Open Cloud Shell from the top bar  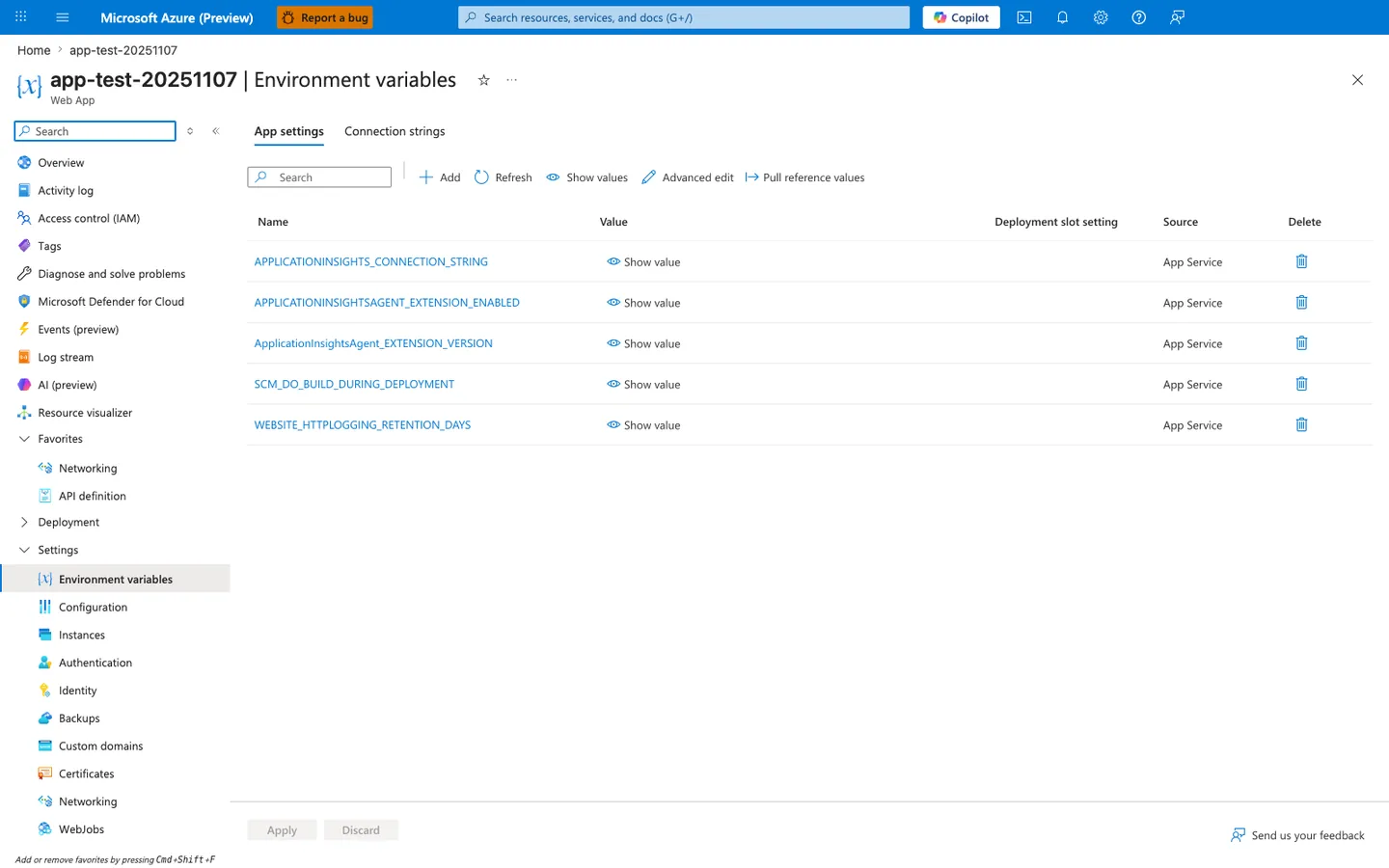[1024, 17]
